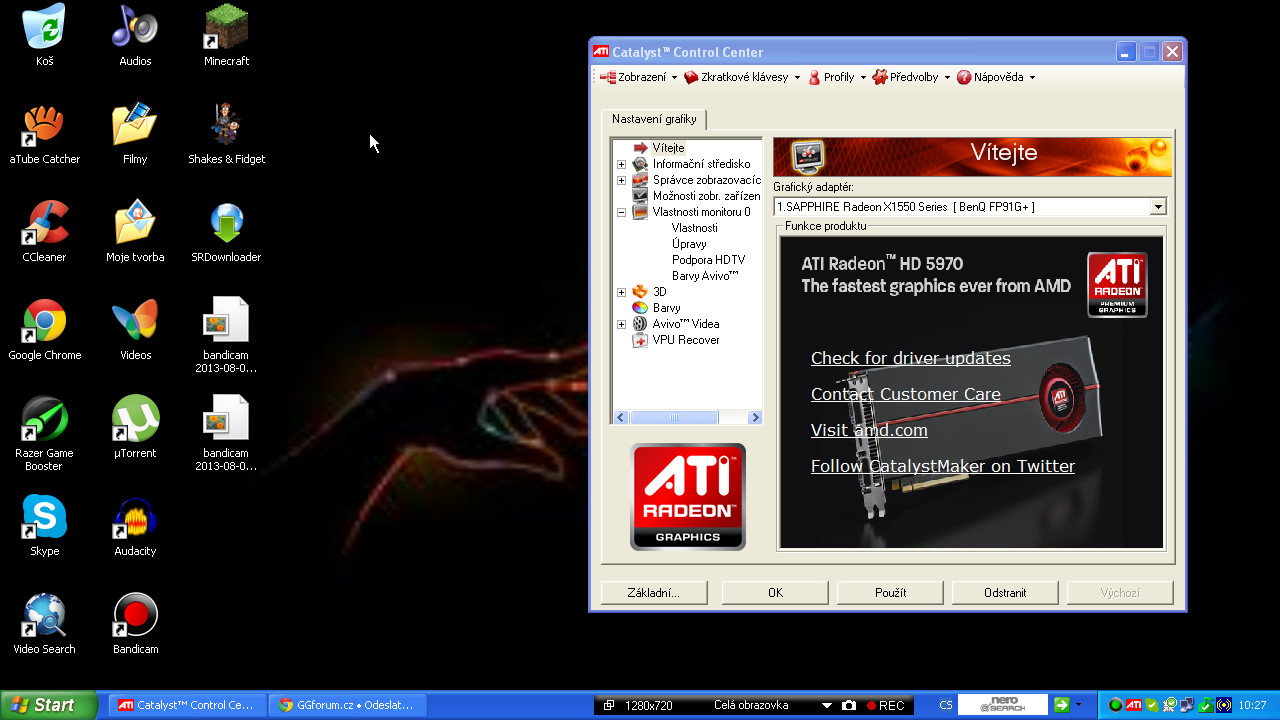Open the Contact Customer Care link
Image resolution: width=1280 pixels, height=720 pixels.
(x=906, y=394)
